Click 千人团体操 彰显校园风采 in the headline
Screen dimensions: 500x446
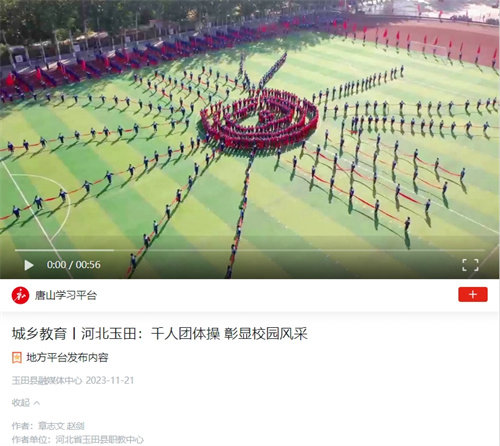tap(229, 334)
